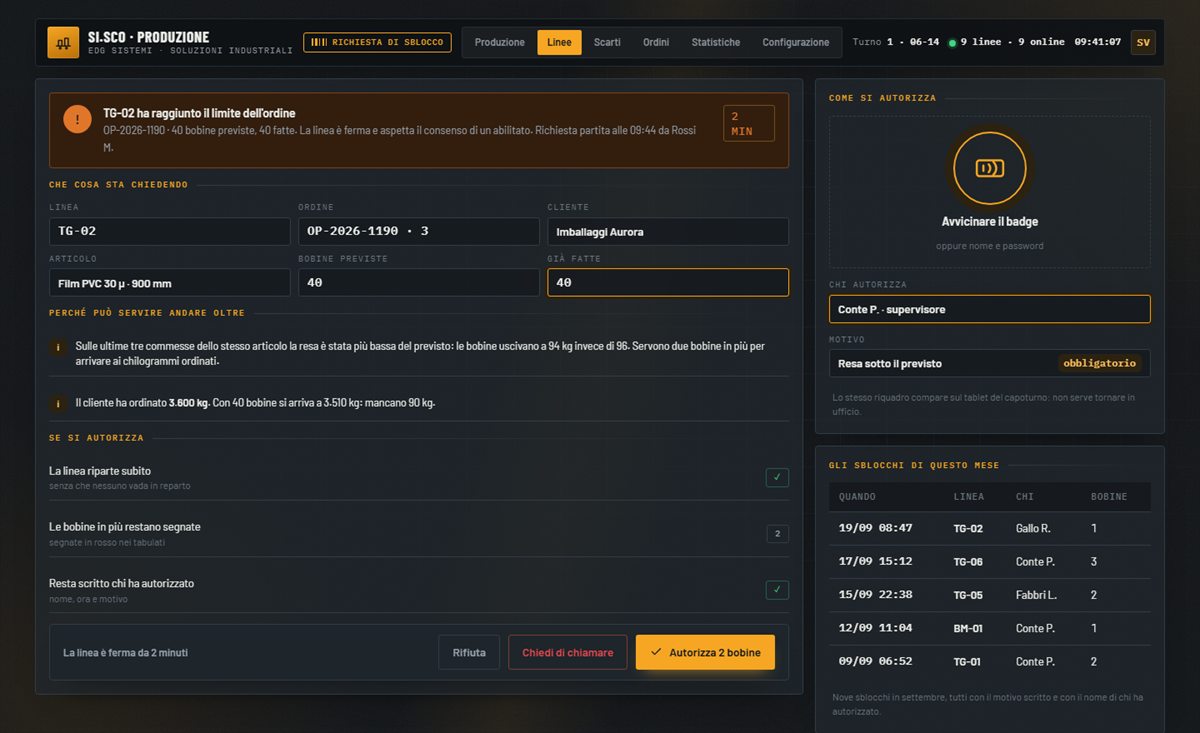Click the info icon beside "Il cliente ha ordinato"
1200x733 pixels.
tap(59, 403)
